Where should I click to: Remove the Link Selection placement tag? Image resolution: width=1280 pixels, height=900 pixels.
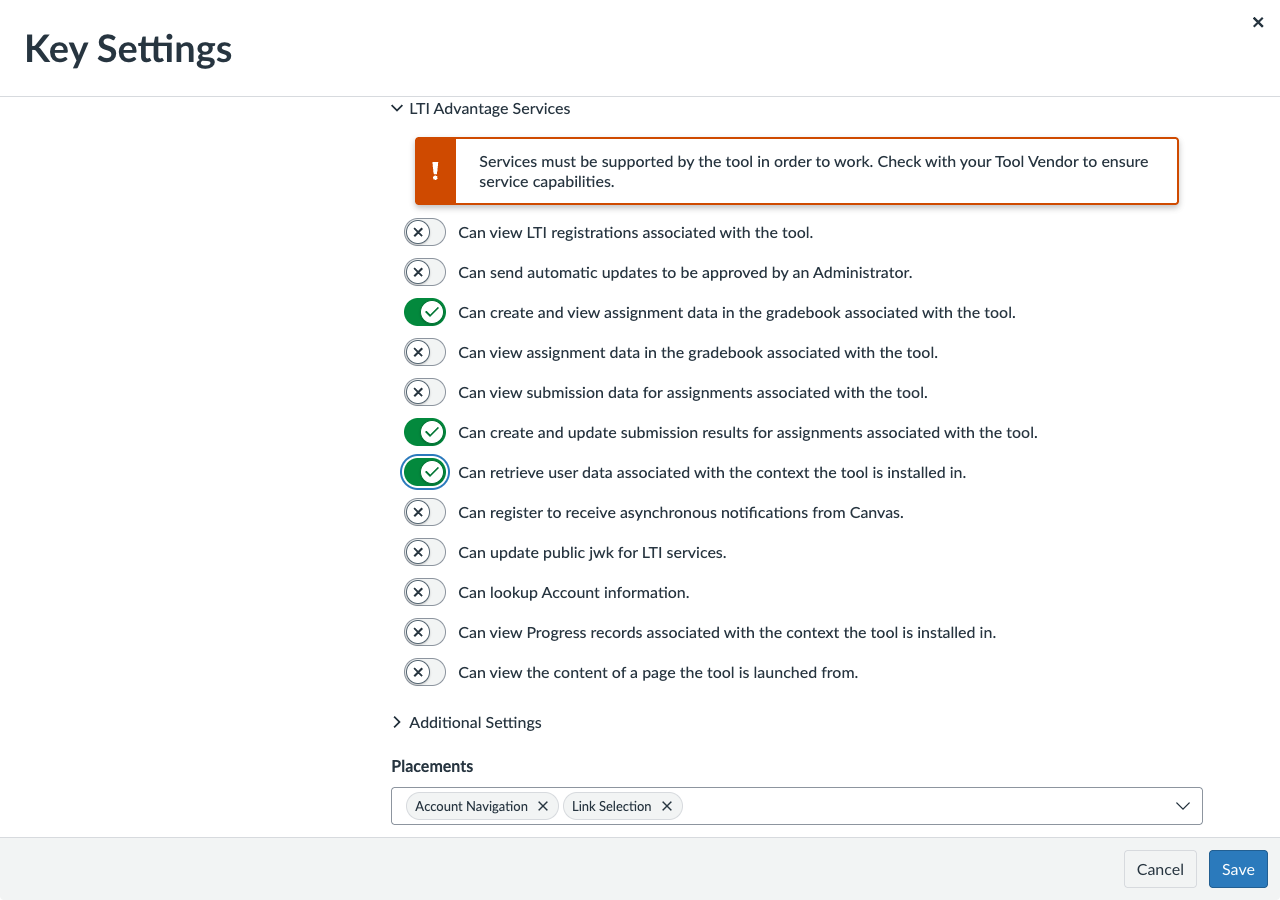click(667, 806)
